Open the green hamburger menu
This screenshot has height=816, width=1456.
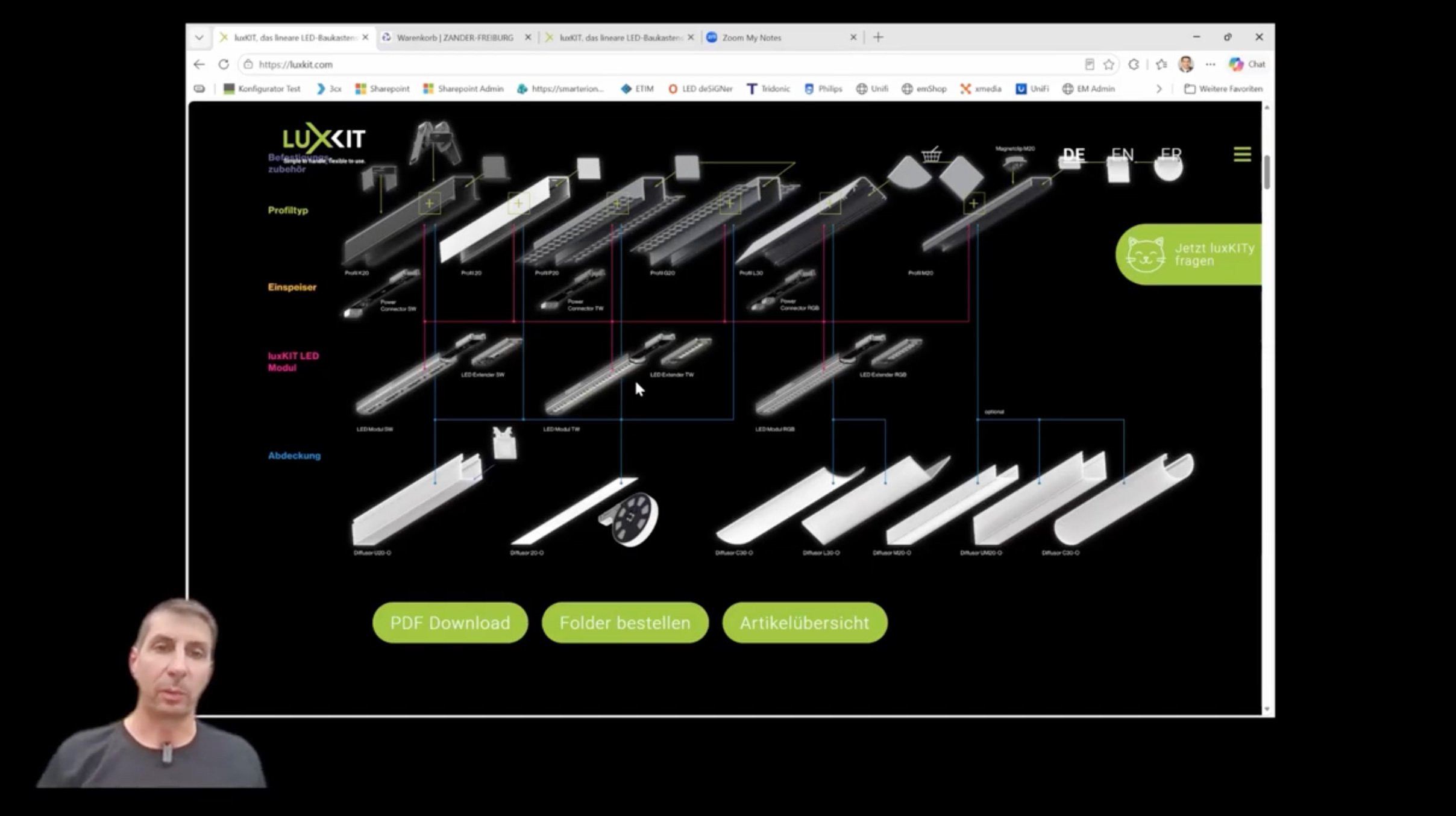click(x=1242, y=154)
